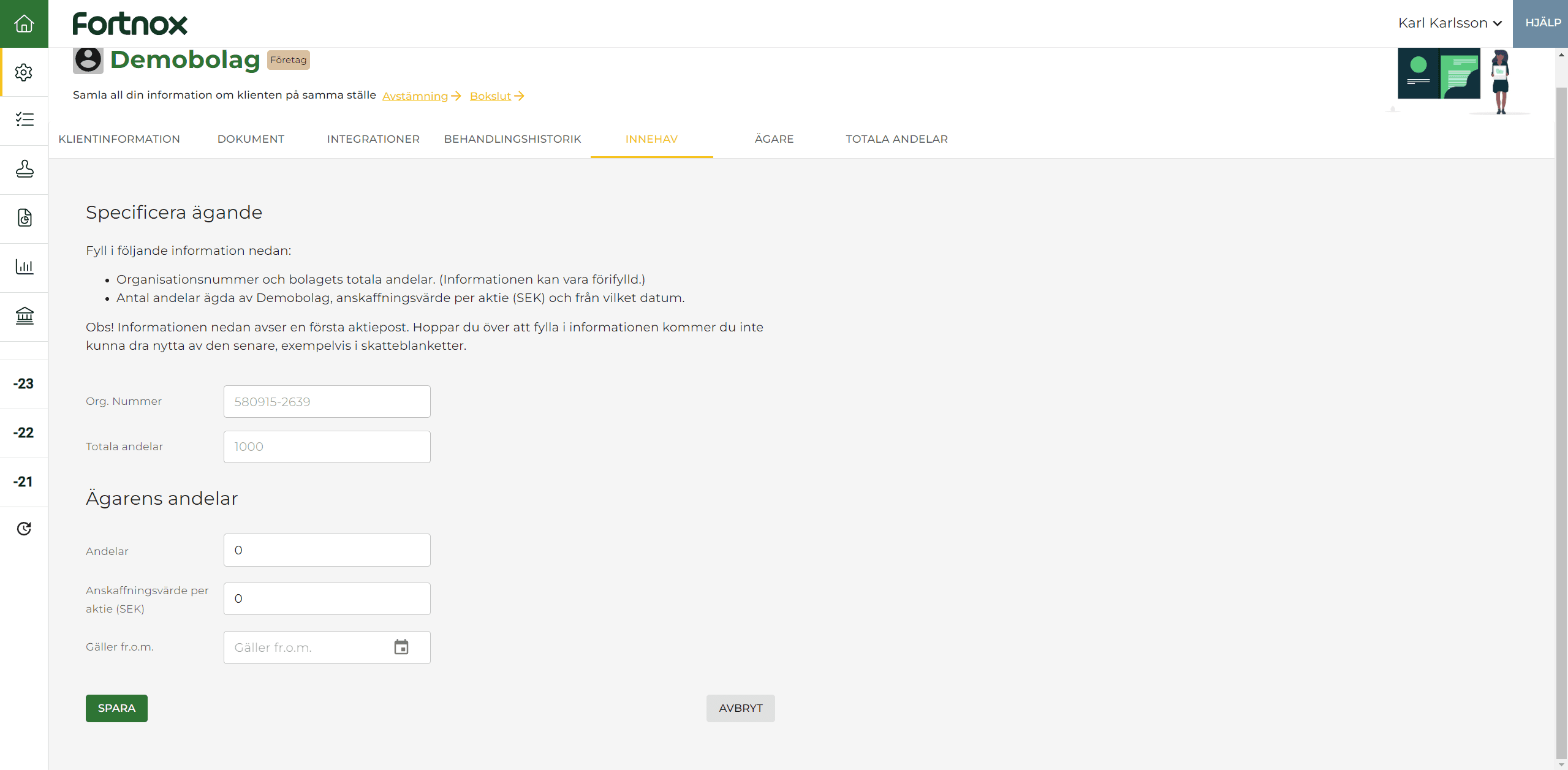The image size is (1568, 770).
Task: Focus the Totala andelar input field
Action: coord(327,447)
